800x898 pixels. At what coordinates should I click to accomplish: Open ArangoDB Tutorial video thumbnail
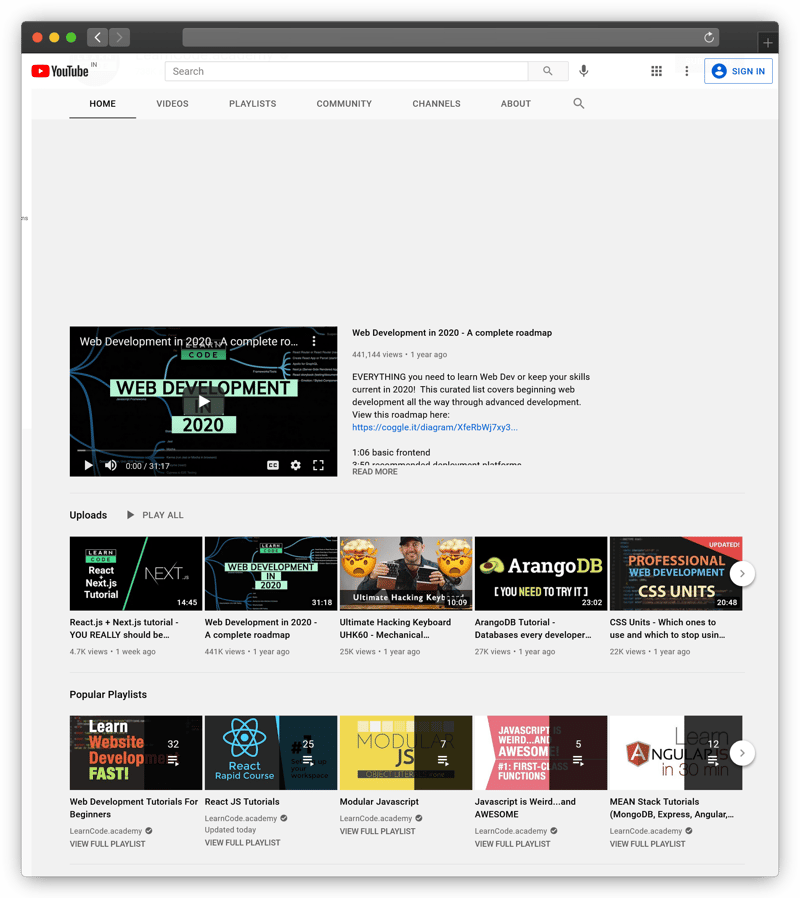[x=541, y=573]
